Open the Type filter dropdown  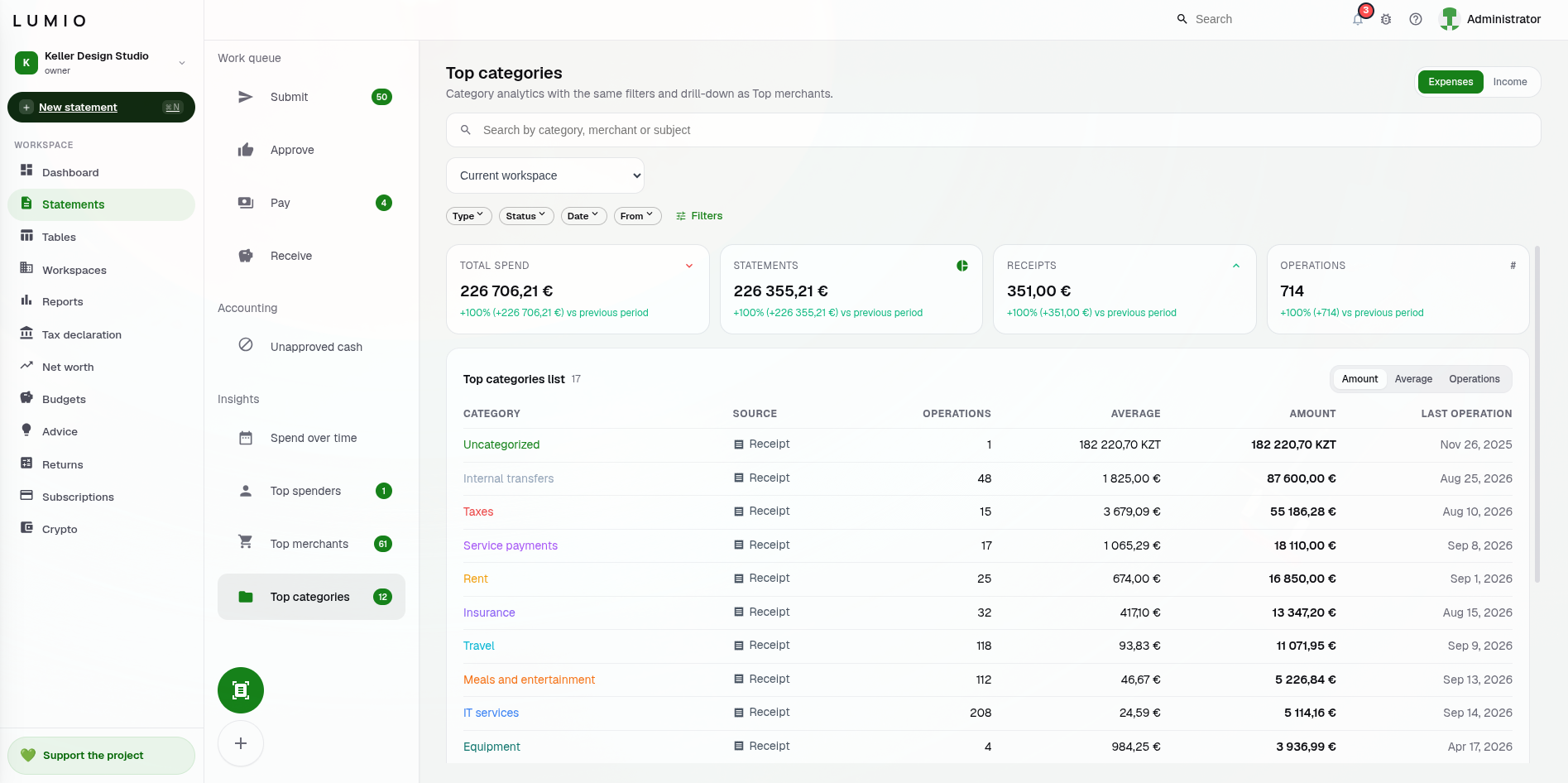468,216
